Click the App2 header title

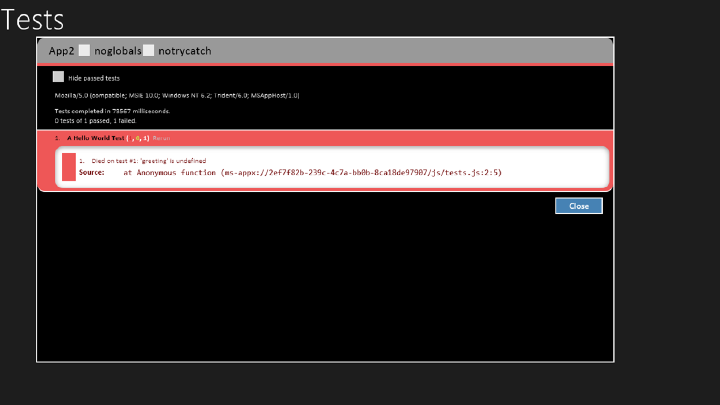pos(62,51)
